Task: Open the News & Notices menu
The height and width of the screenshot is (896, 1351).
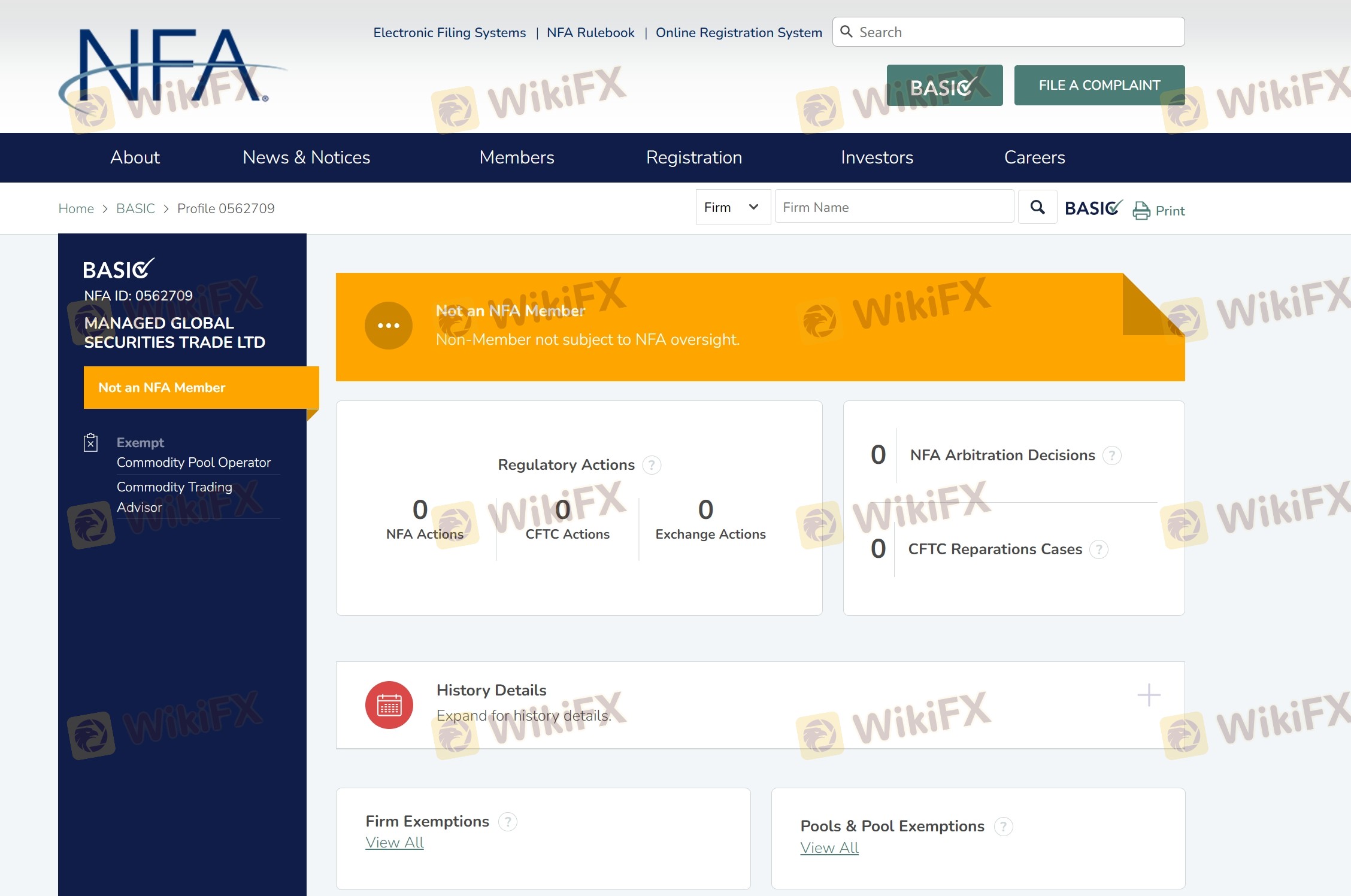Action: click(306, 157)
